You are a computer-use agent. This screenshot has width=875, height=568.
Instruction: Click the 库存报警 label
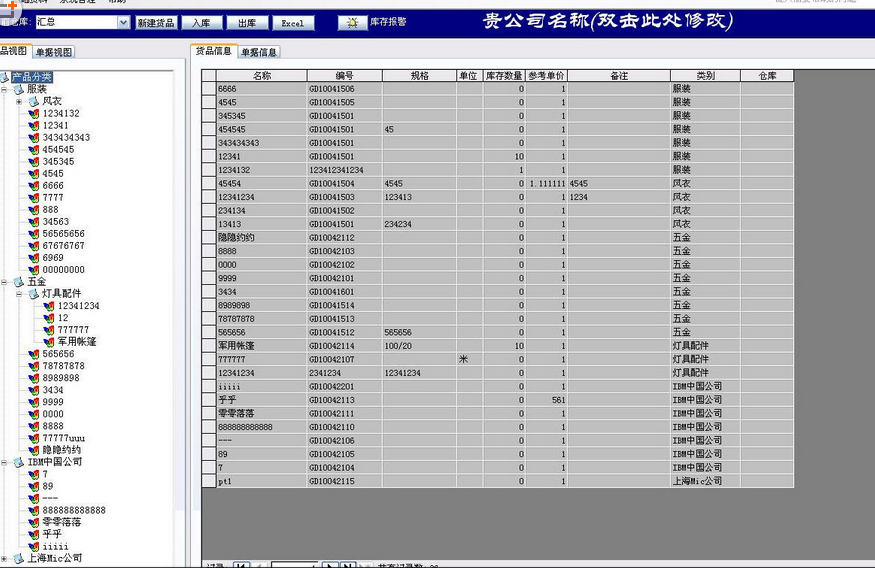click(x=388, y=22)
